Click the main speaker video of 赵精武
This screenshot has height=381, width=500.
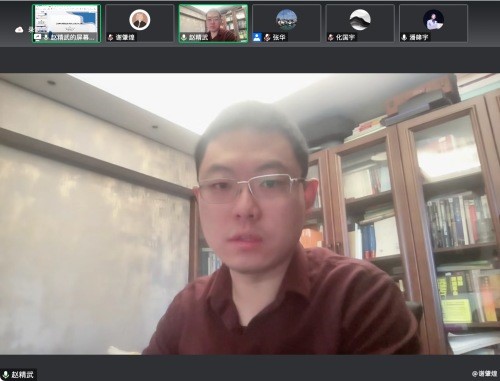(250, 214)
